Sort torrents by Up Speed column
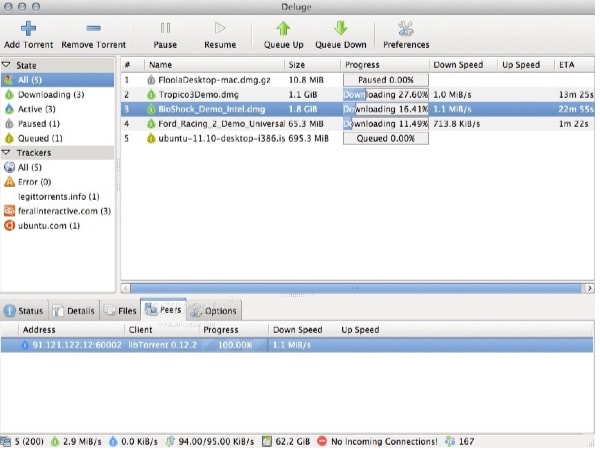 [x=526, y=65]
